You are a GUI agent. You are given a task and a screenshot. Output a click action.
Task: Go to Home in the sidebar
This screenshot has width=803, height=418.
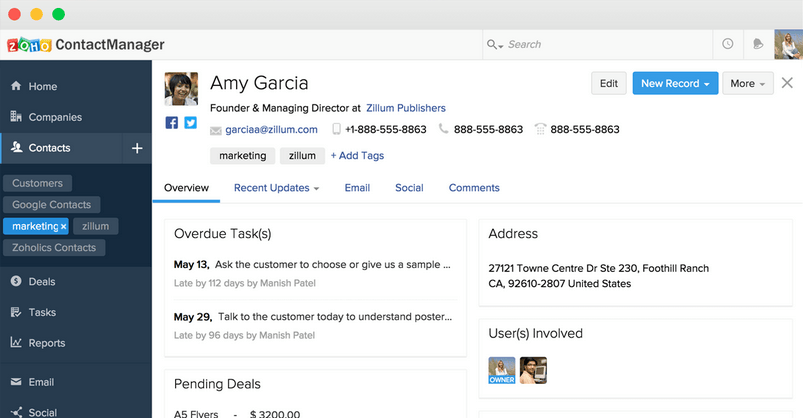point(42,86)
